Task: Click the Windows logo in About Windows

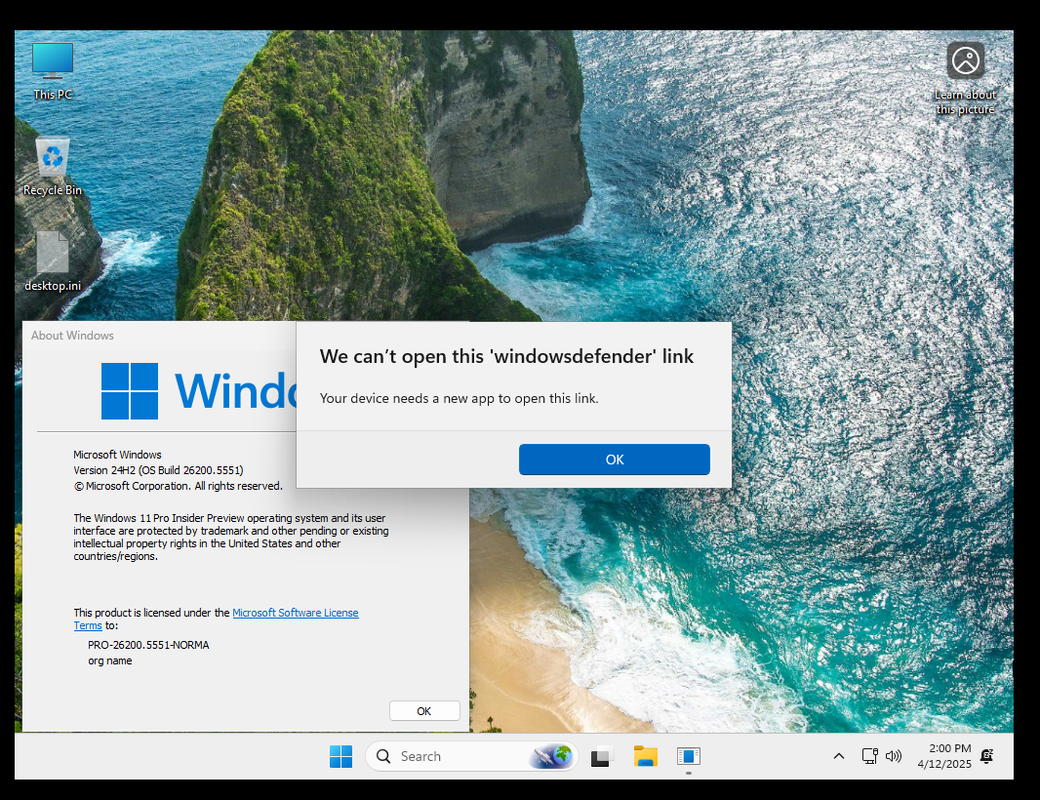Action: [x=129, y=391]
